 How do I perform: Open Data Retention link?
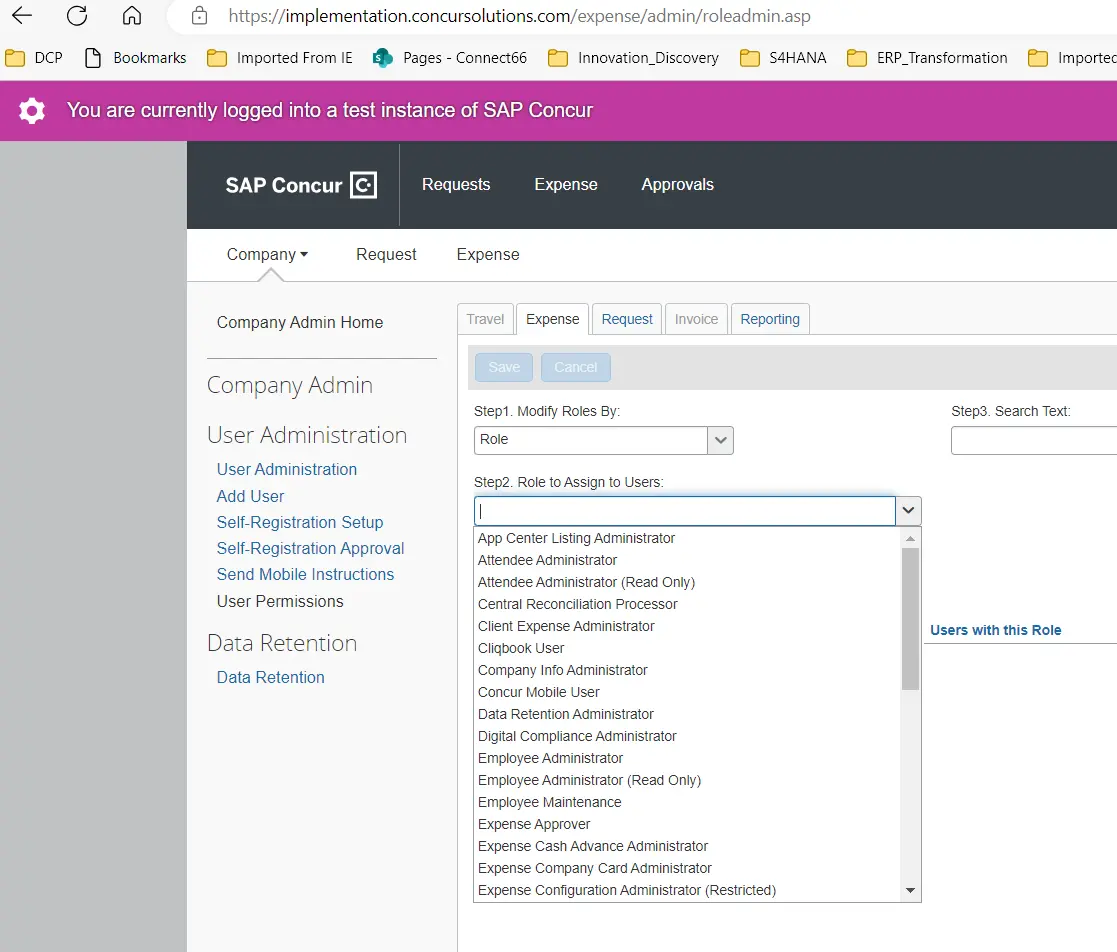point(270,678)
